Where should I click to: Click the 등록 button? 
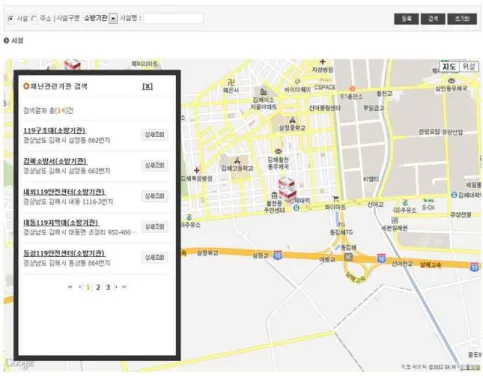click(x=406, y=19)
